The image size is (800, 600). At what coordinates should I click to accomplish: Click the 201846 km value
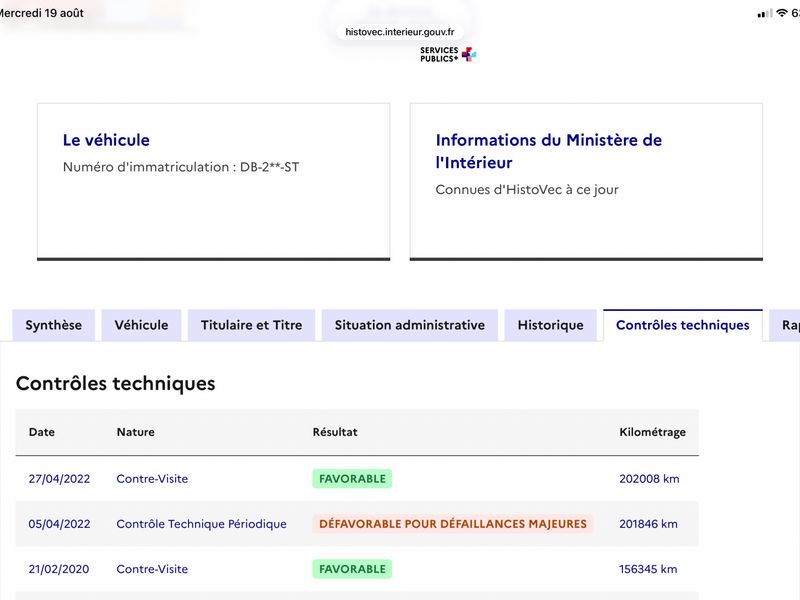648,524
